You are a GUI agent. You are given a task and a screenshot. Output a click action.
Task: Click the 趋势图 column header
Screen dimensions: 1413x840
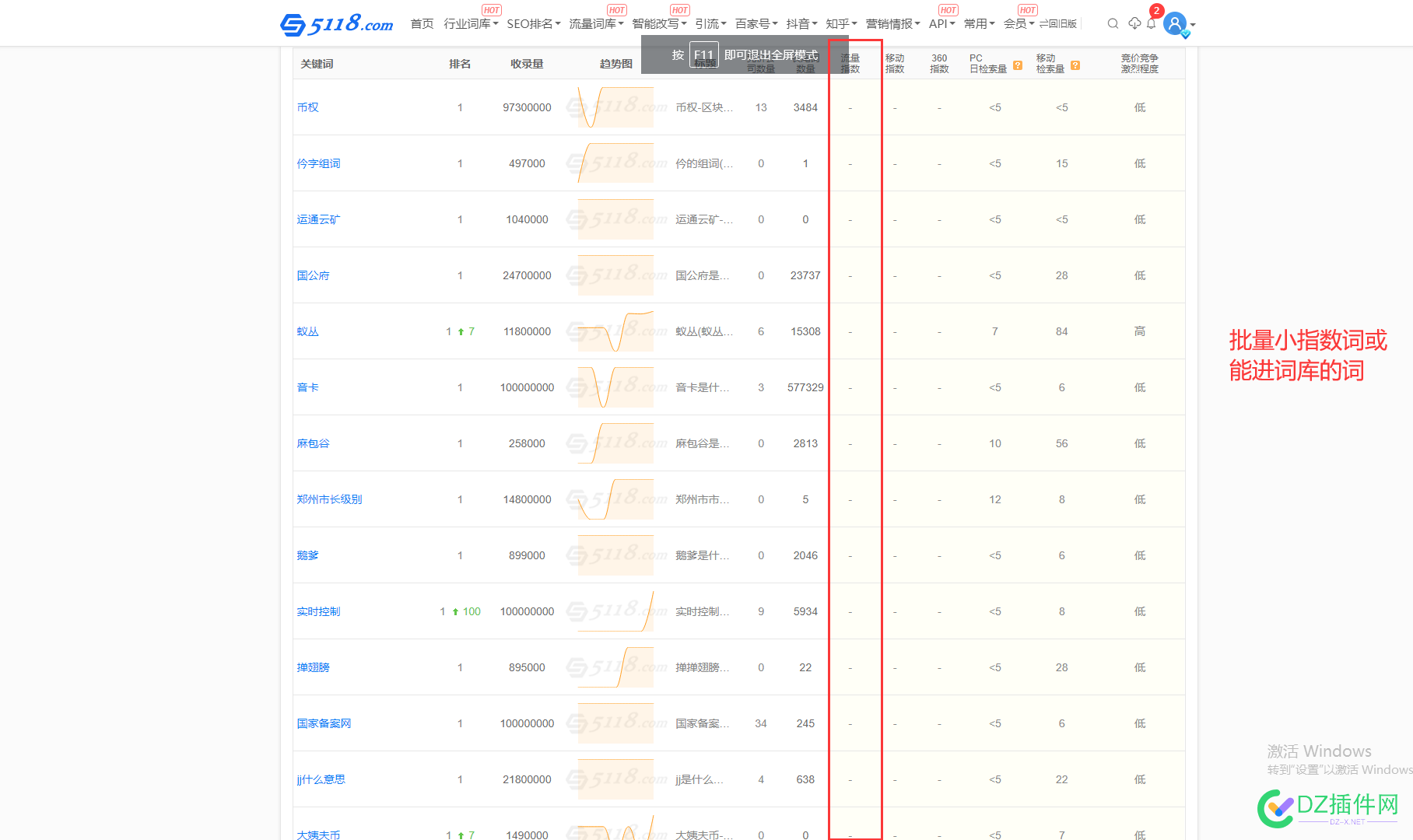coord(615,64)
